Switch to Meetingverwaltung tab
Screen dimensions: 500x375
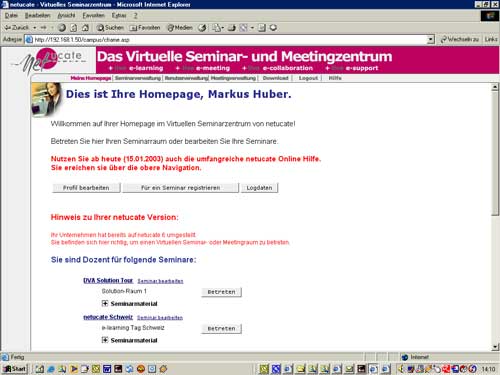click(233, 78)
